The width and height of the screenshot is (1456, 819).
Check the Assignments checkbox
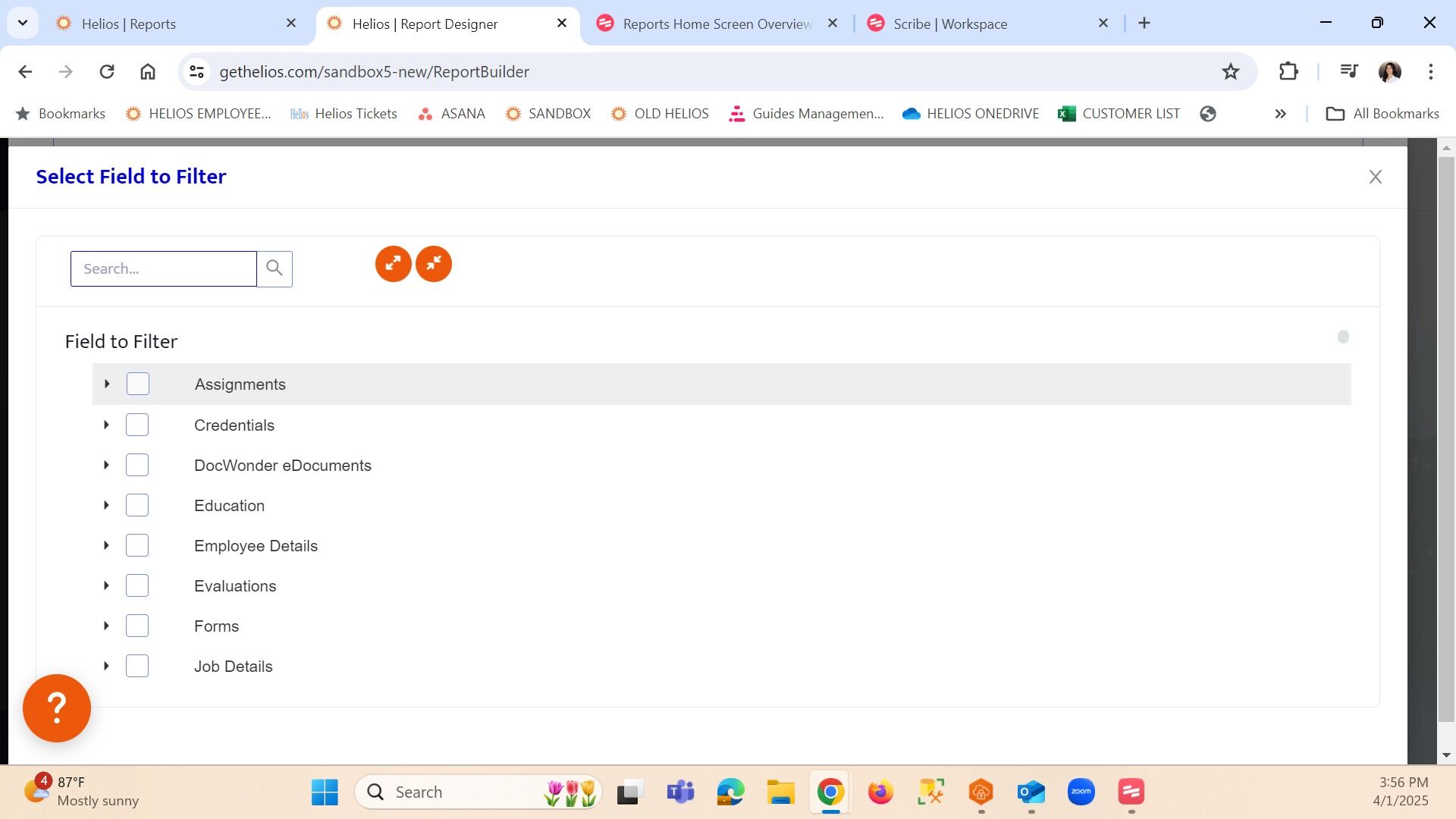coord(138,384)
